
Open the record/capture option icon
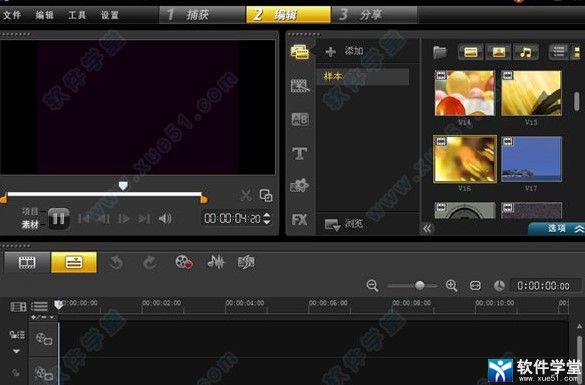click(184, 262)
